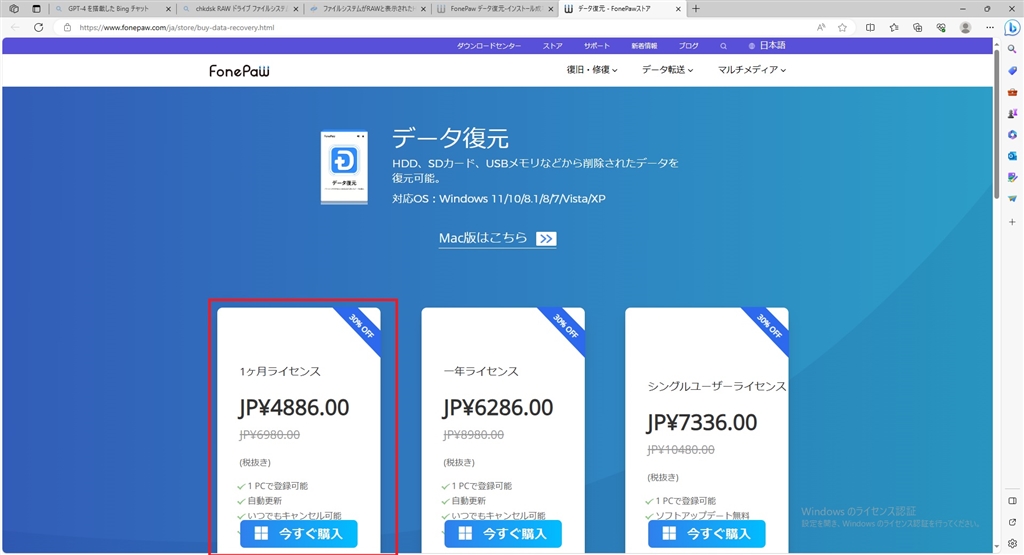Open the Games chess icon in sidebar
The image size is (1024, 555).
tap(1012, 114)
